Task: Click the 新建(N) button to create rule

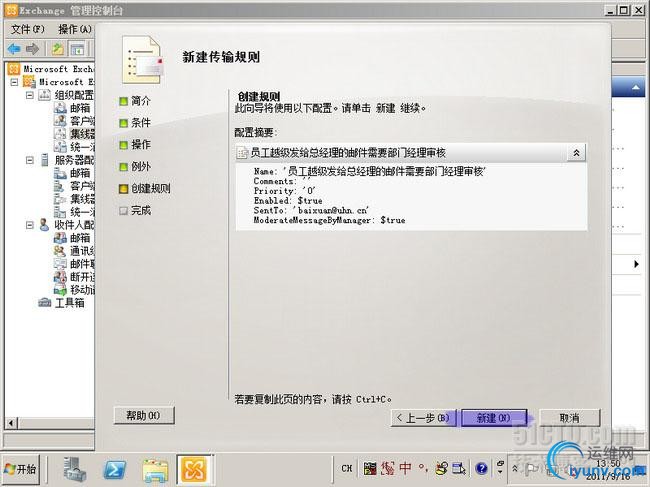Action: pos(494,418)
